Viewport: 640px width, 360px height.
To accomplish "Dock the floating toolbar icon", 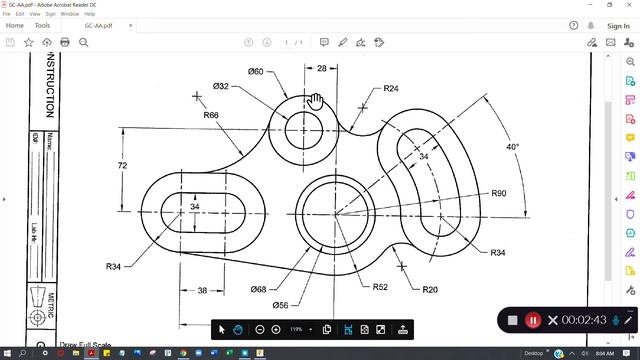I will pos(403,329).
